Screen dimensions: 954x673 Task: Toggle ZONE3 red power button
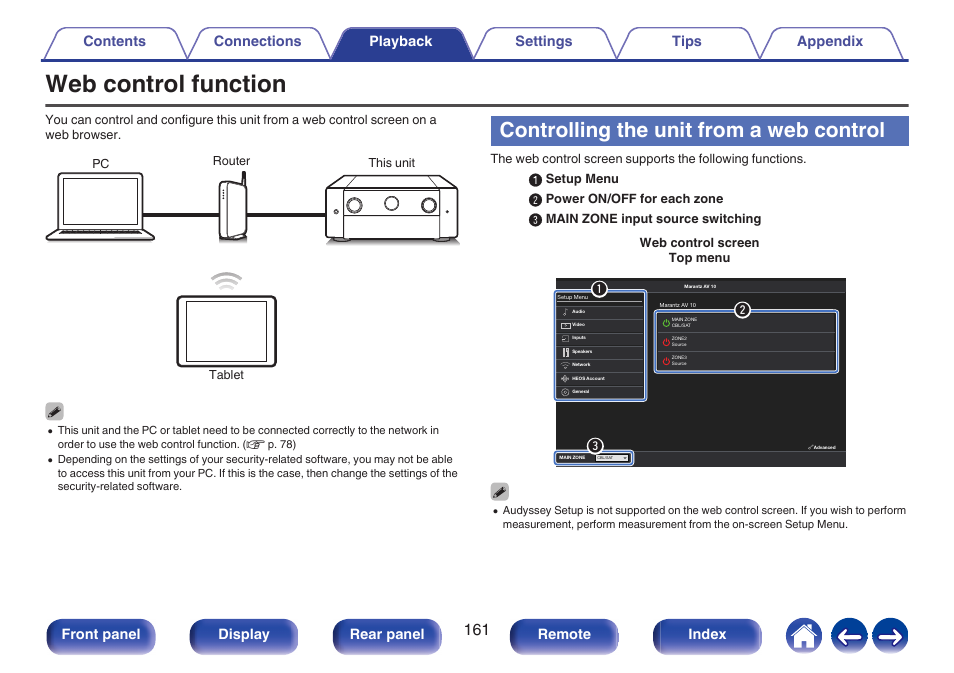(x=666, y=361)
